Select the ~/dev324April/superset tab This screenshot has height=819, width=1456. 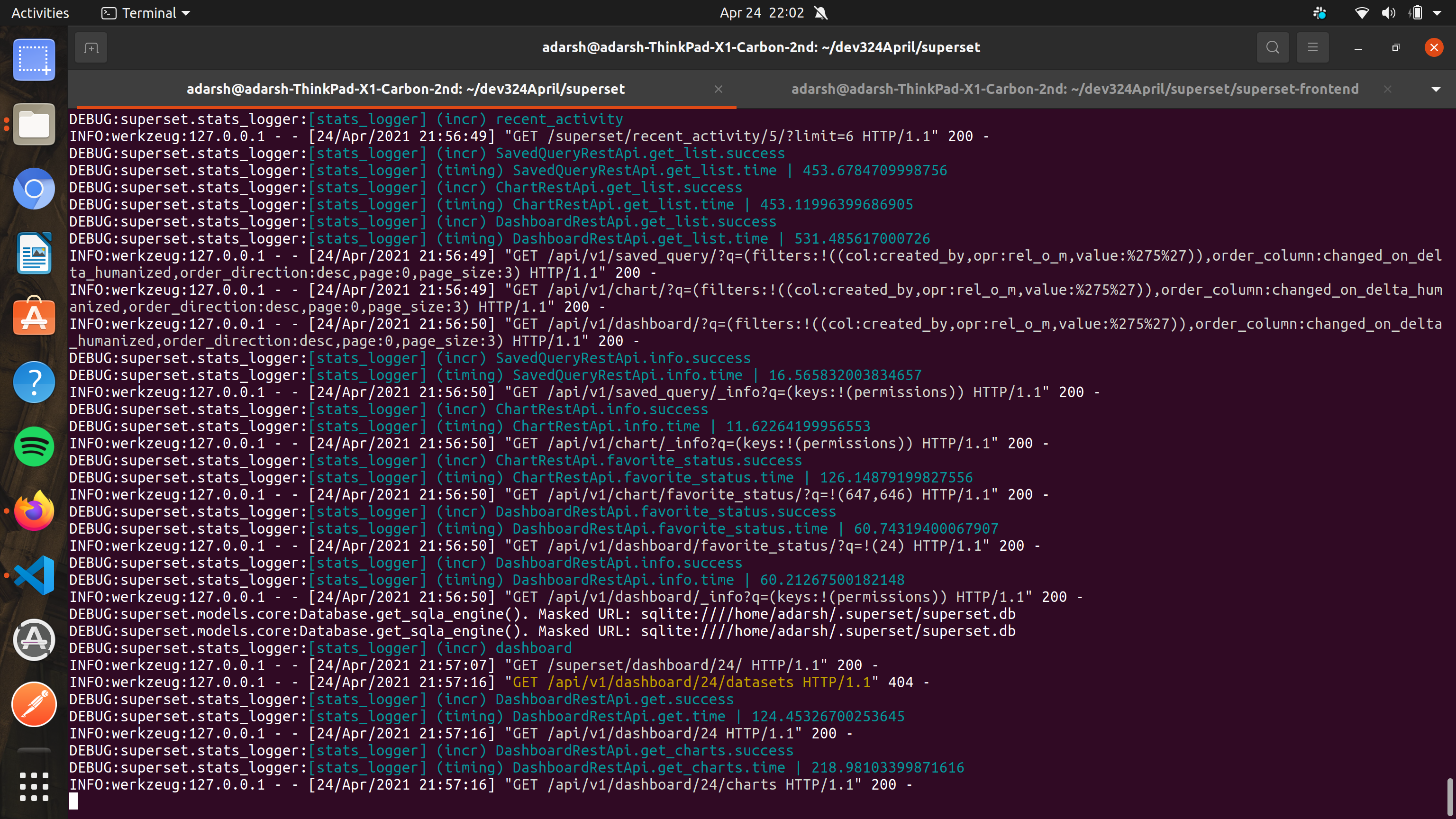[x=405, y=89]
